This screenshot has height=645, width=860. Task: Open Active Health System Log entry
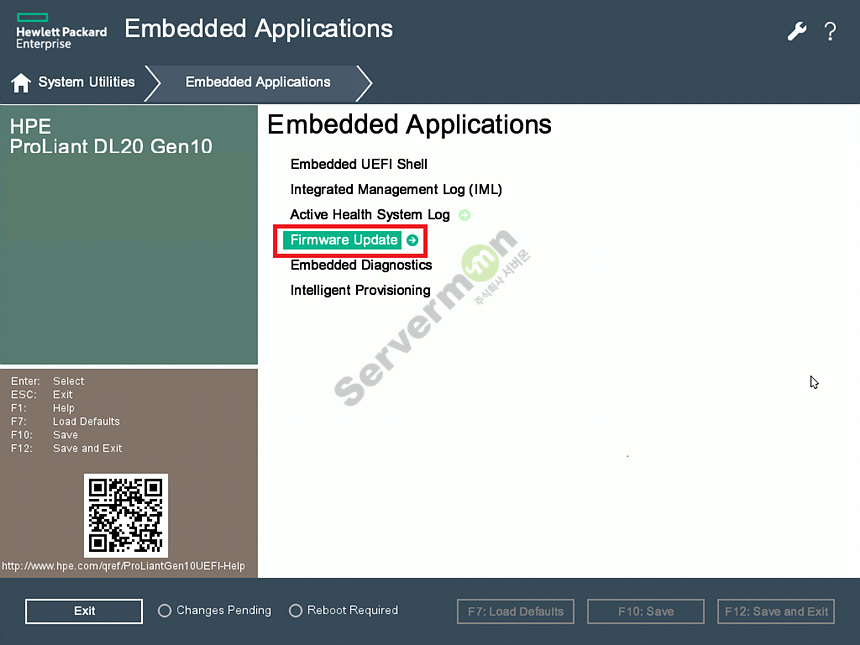[370, 214]
